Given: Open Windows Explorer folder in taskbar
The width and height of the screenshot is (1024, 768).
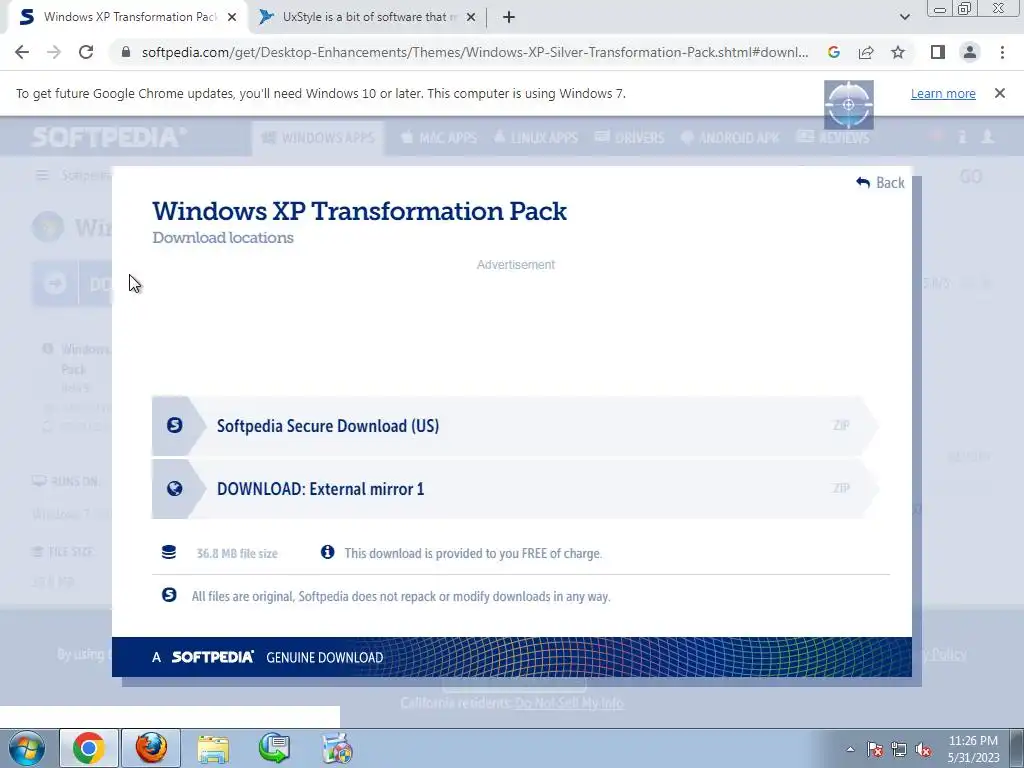Looking at the screenshot, I should pyautogui.click(x=213, y=748).
